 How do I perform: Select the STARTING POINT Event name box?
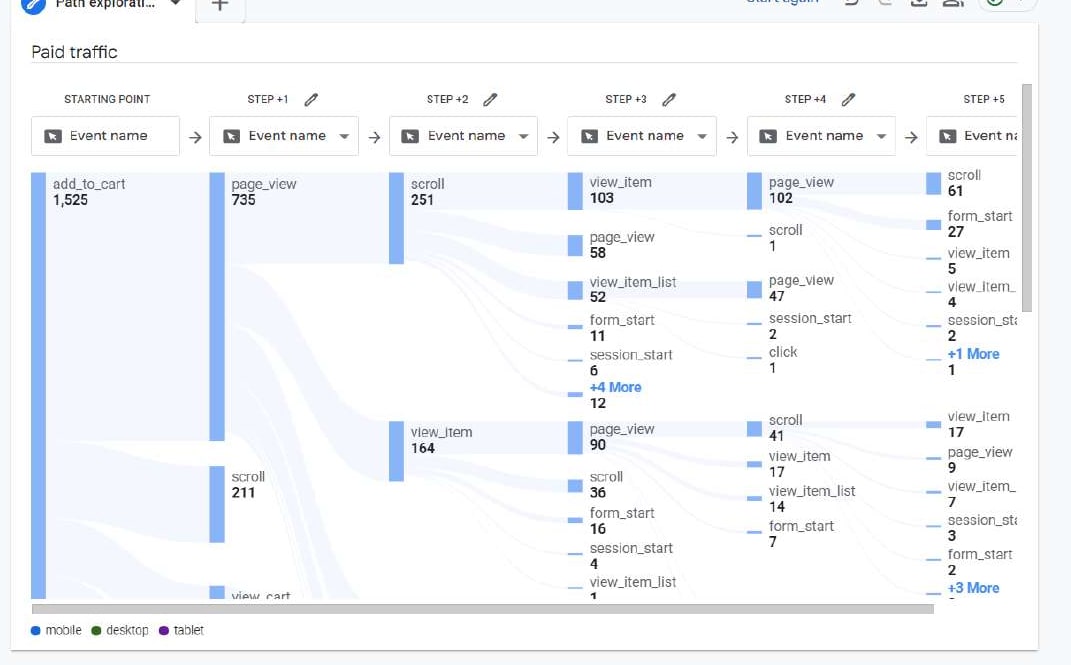(x=105, y=136)
